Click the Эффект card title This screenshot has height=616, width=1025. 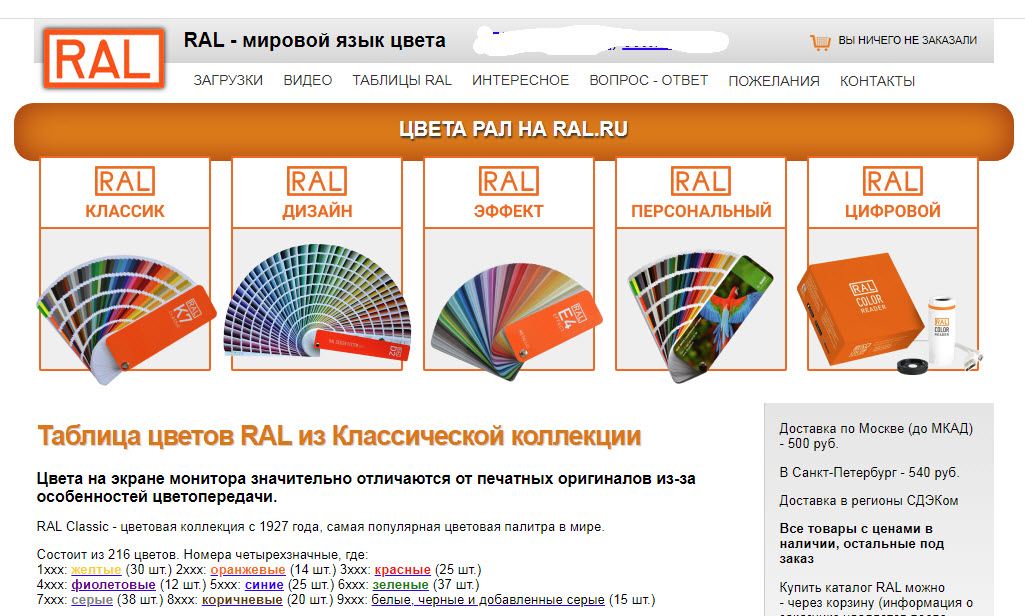509,211
